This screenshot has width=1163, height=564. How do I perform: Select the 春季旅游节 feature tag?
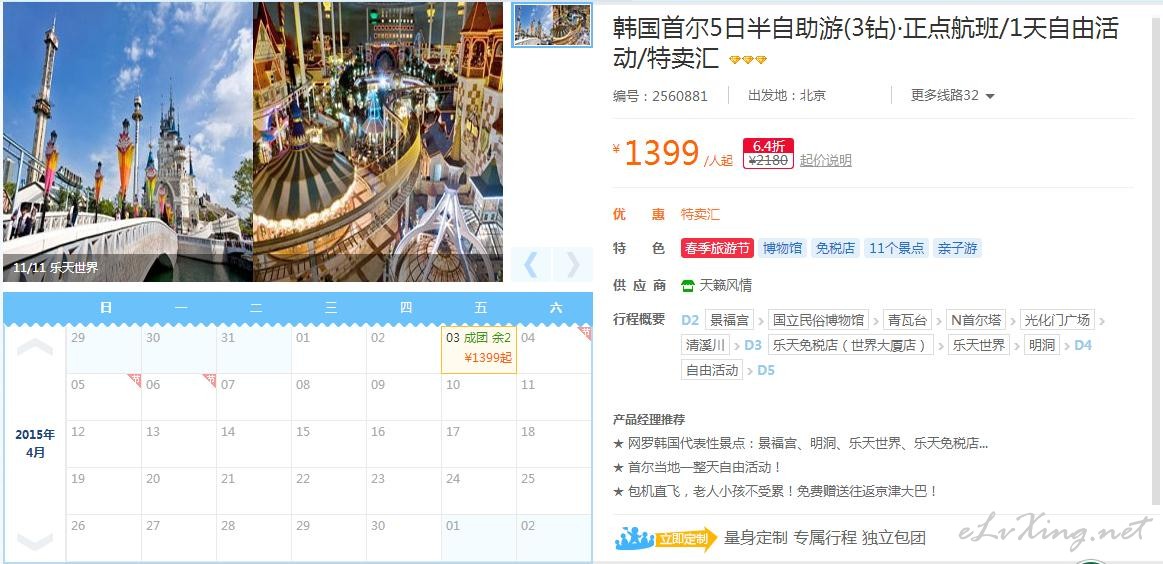717,249
